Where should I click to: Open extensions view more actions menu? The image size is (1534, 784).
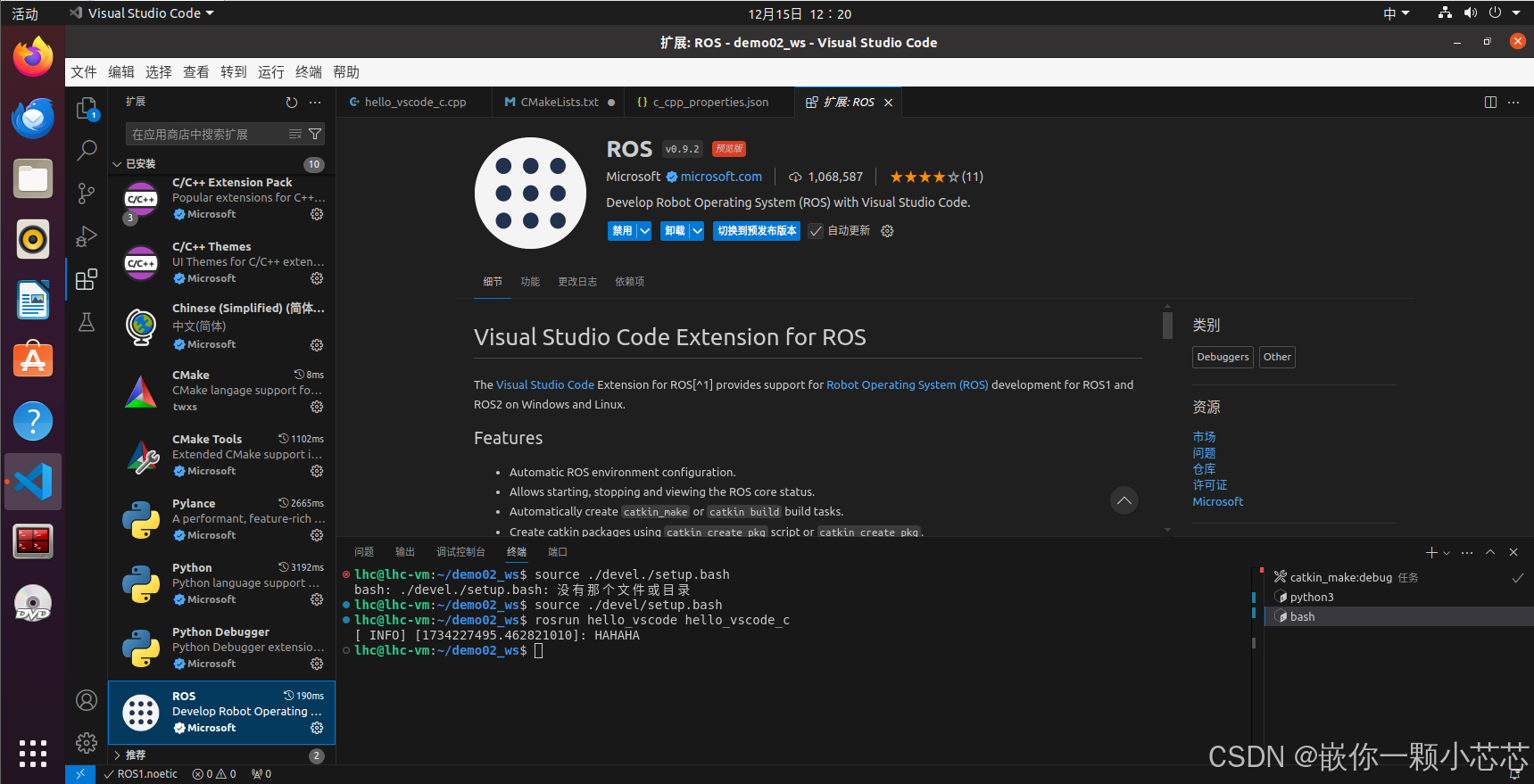tap(315, 103)
